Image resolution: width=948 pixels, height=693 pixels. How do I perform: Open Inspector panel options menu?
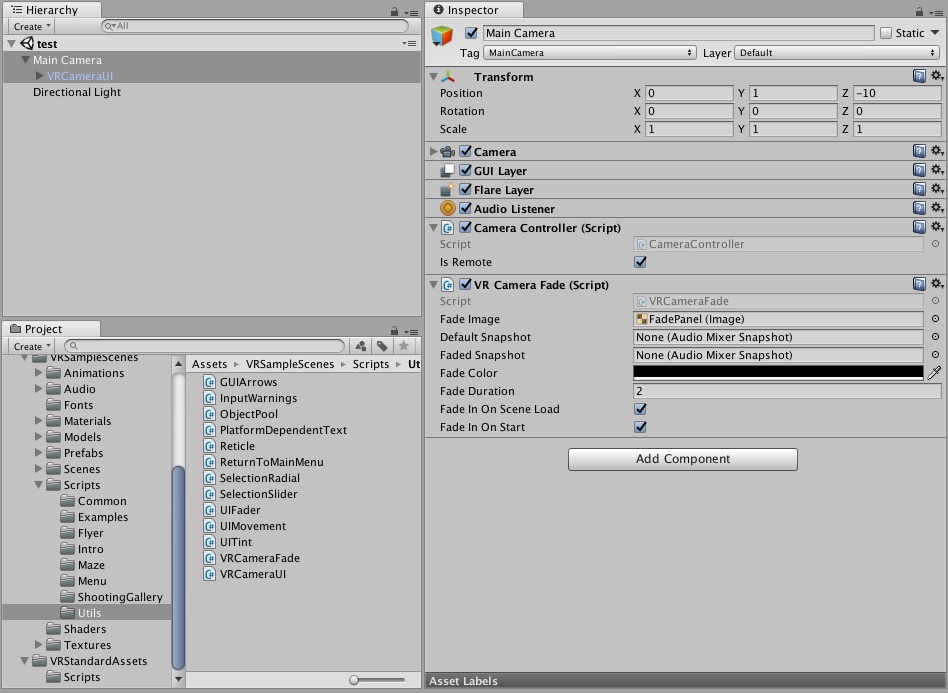coord(936,12)
